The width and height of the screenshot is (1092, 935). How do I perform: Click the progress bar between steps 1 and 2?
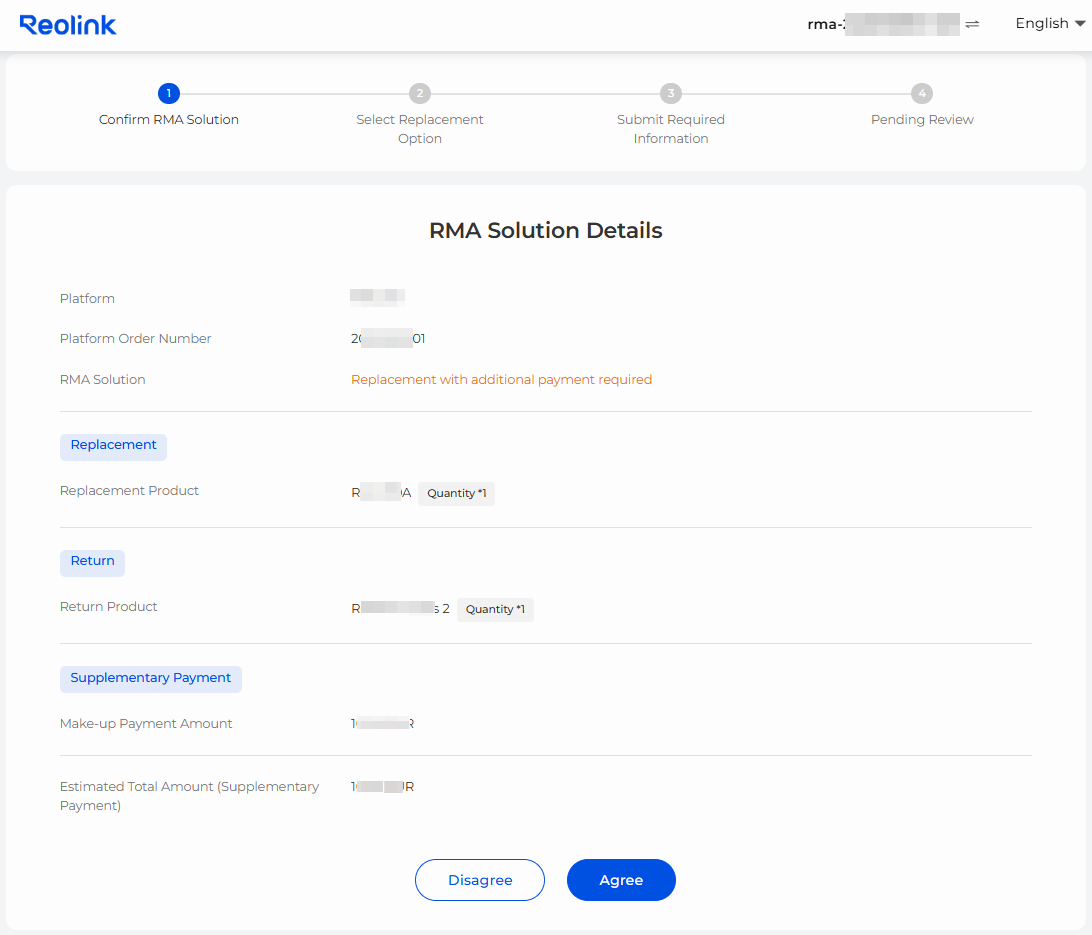(294, 93)
